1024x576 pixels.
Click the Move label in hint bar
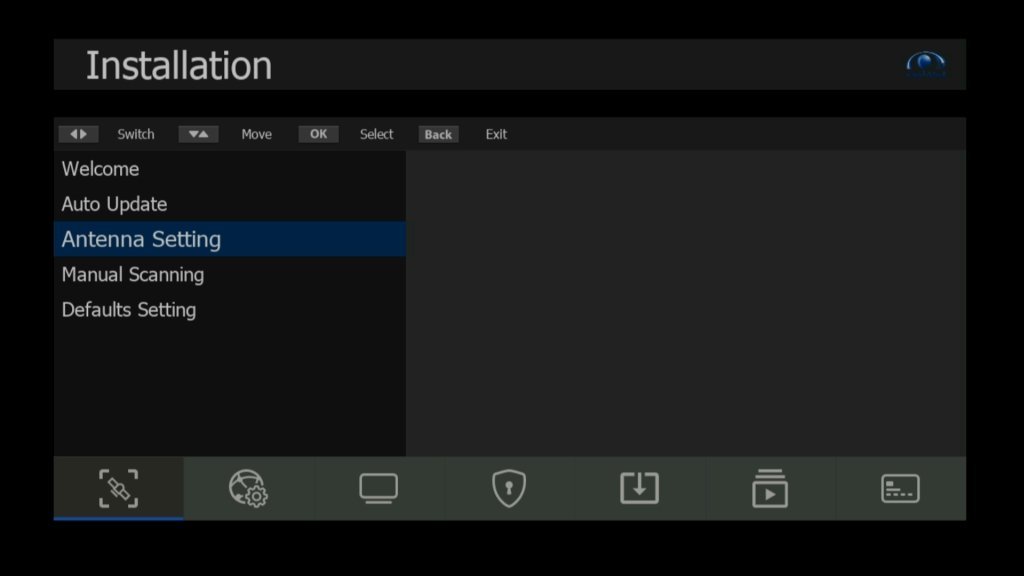coord(257,134)
